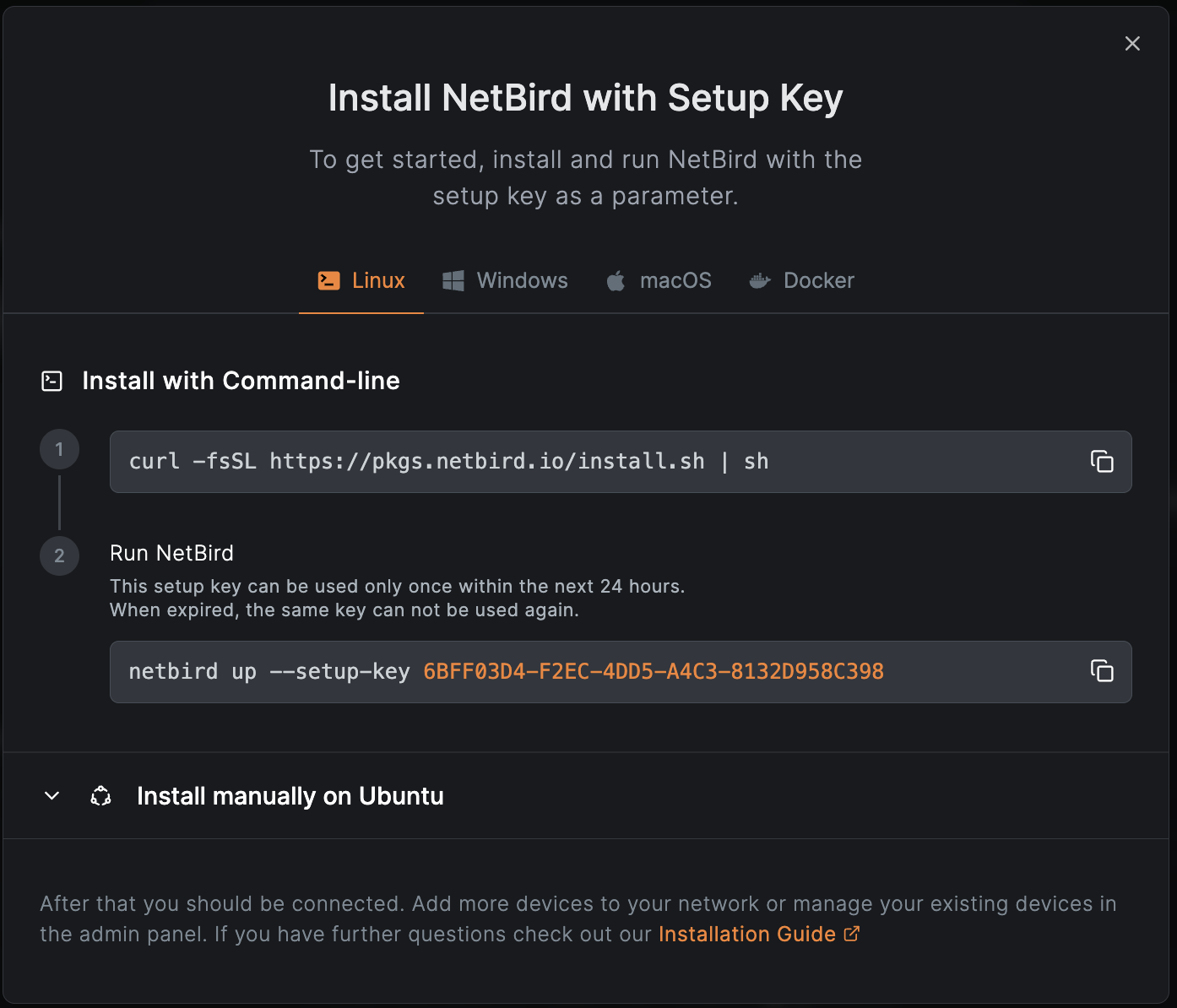The image size is (1177, 1008).
Task: Open the Installation Guide link
Action: (x=746, y=934)
